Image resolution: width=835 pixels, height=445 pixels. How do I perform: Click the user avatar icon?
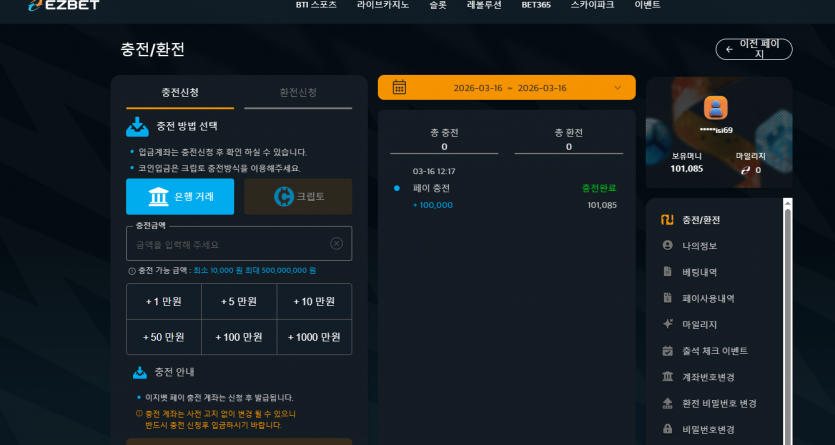716,108
